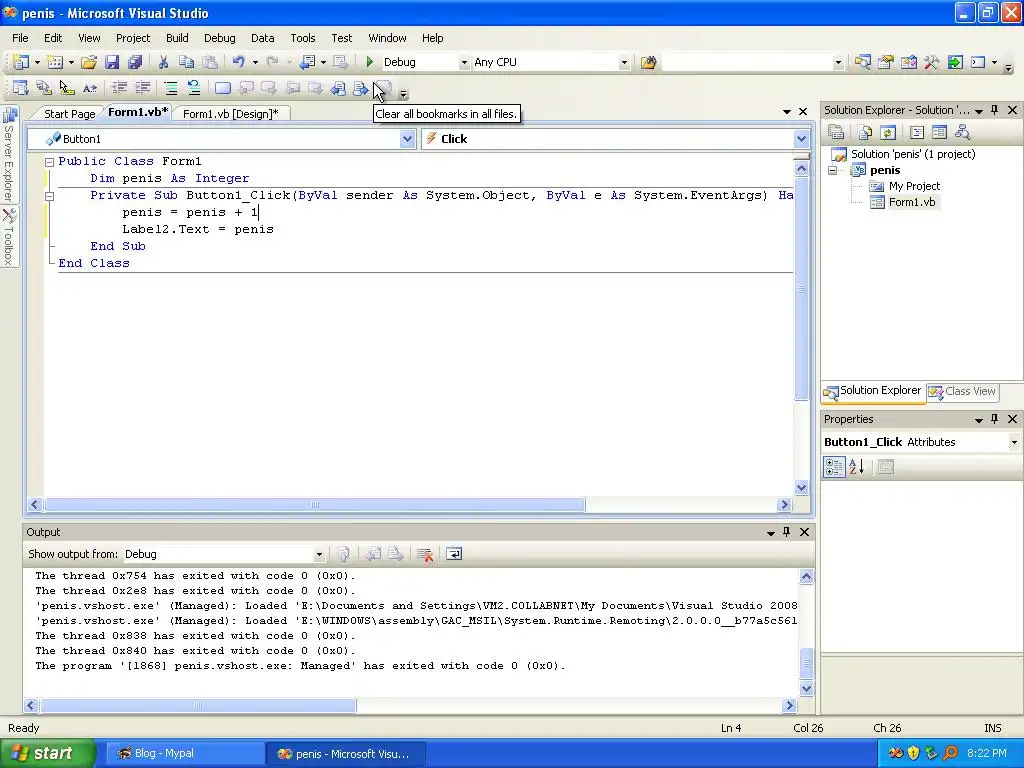Open the Build menu
Image resolution: width=1024 pixels, height=768 pixels.
click(177, 38)
